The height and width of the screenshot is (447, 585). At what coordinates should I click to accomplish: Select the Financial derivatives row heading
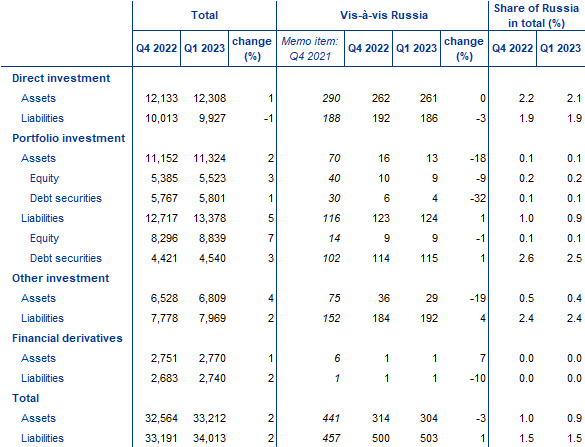[x=67, y=338]
